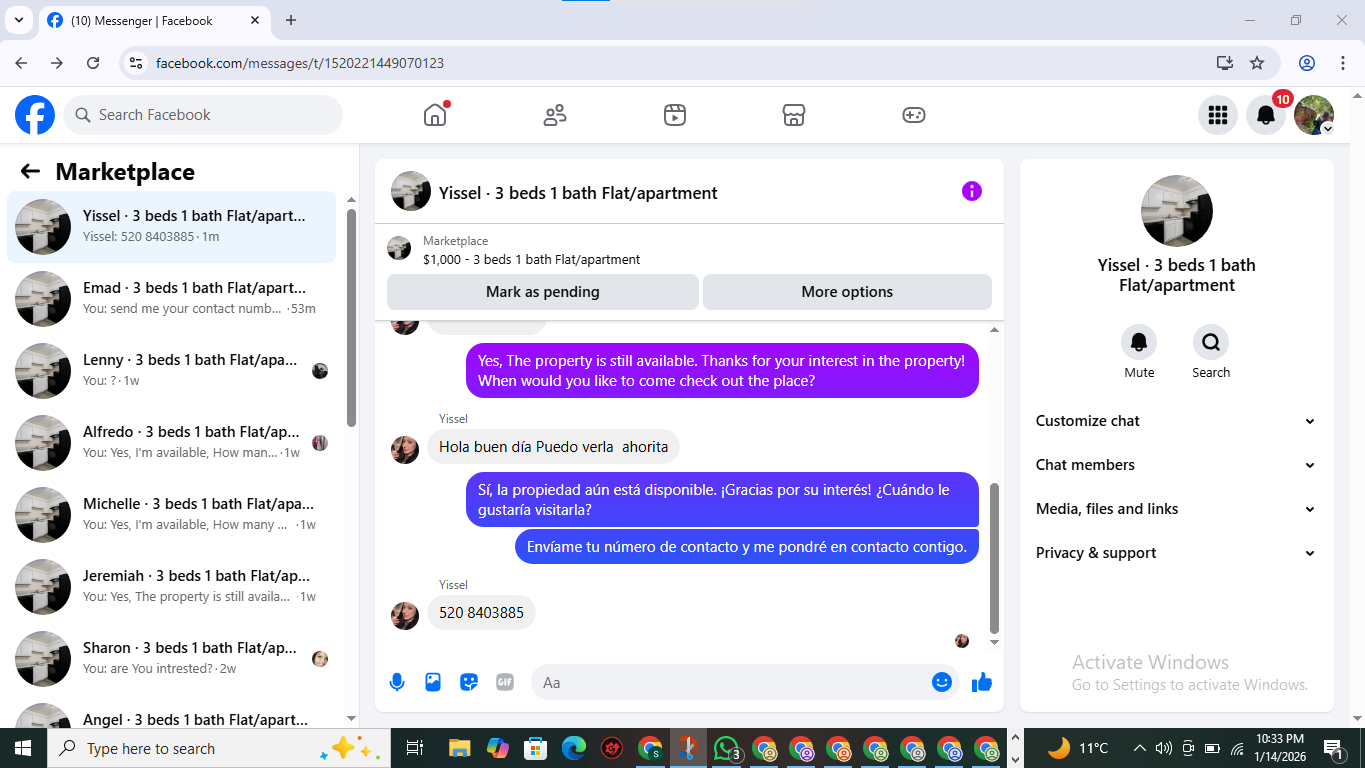Open the Windows Start menu
The height and width of the screenshot is (768, 1365).
(23, 748)
